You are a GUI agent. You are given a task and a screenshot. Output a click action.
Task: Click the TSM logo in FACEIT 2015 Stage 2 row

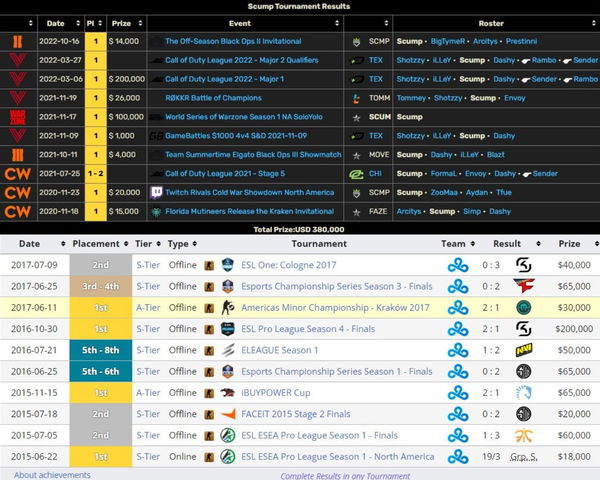coord(523,414)
